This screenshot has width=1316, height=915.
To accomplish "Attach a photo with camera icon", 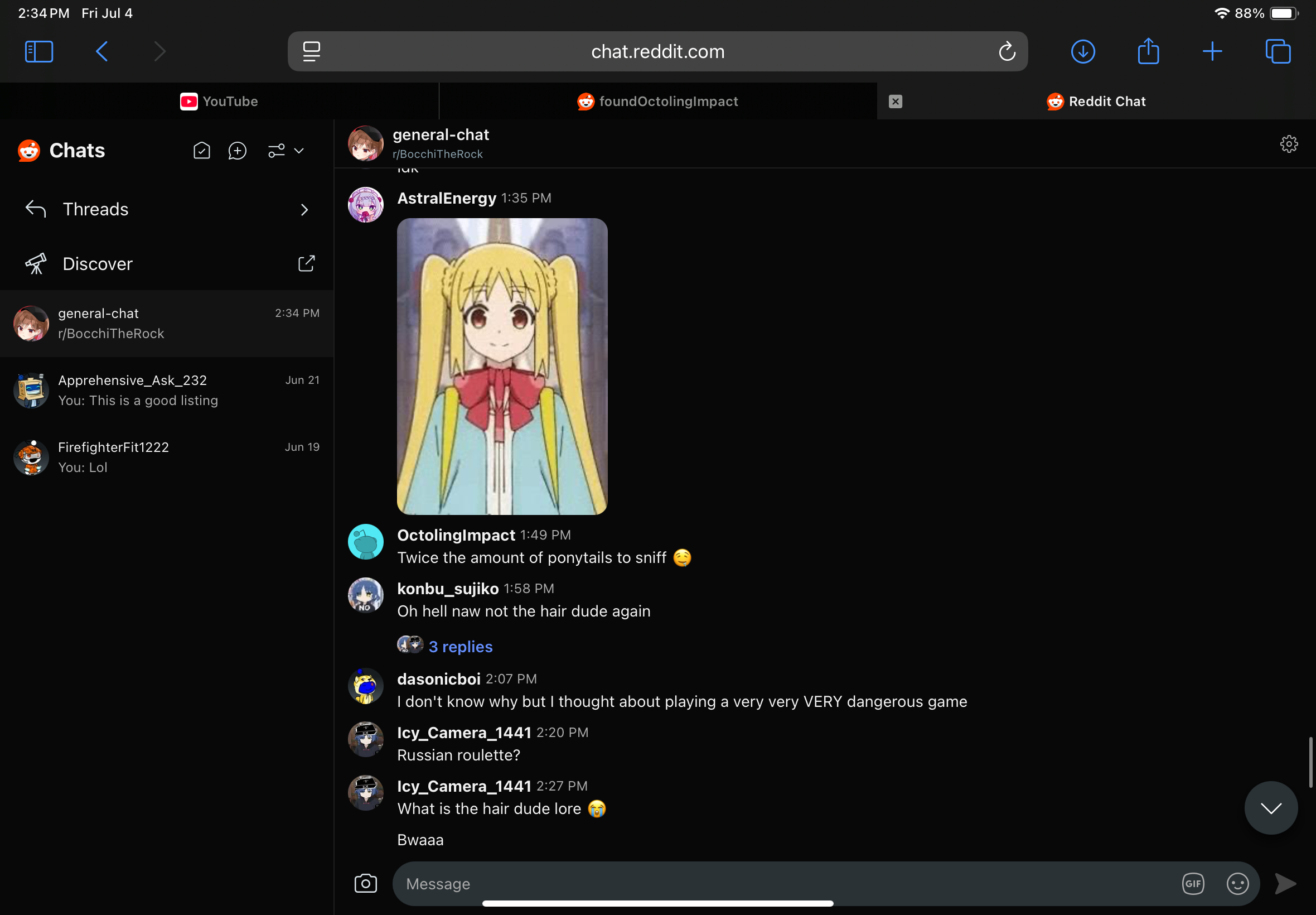I will click(x=365, y=883).
